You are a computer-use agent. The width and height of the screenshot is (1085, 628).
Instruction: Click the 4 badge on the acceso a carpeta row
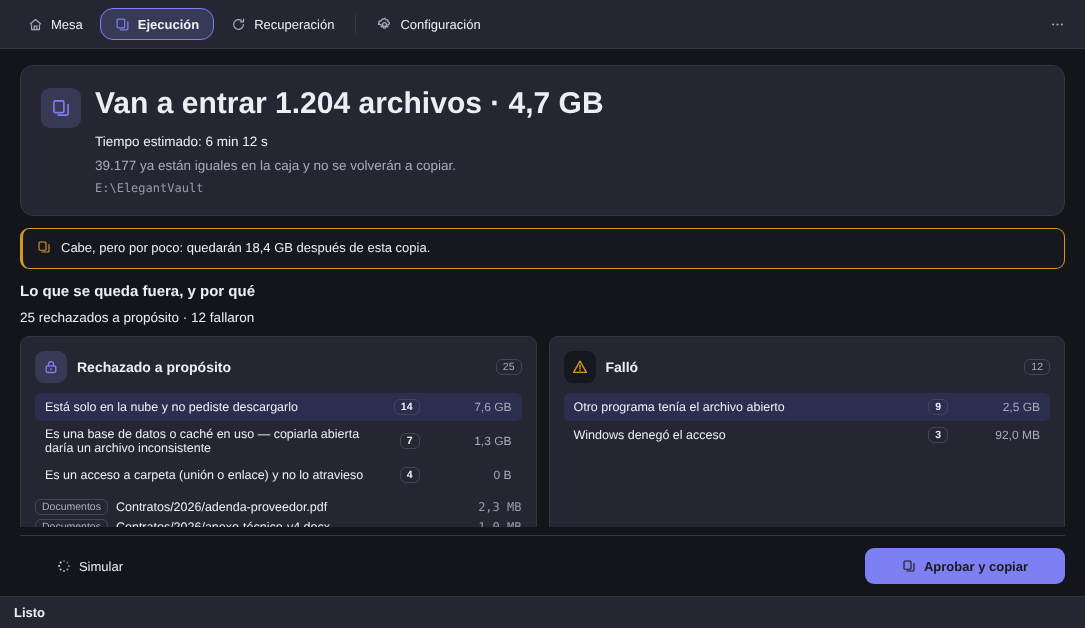(410, 475)
